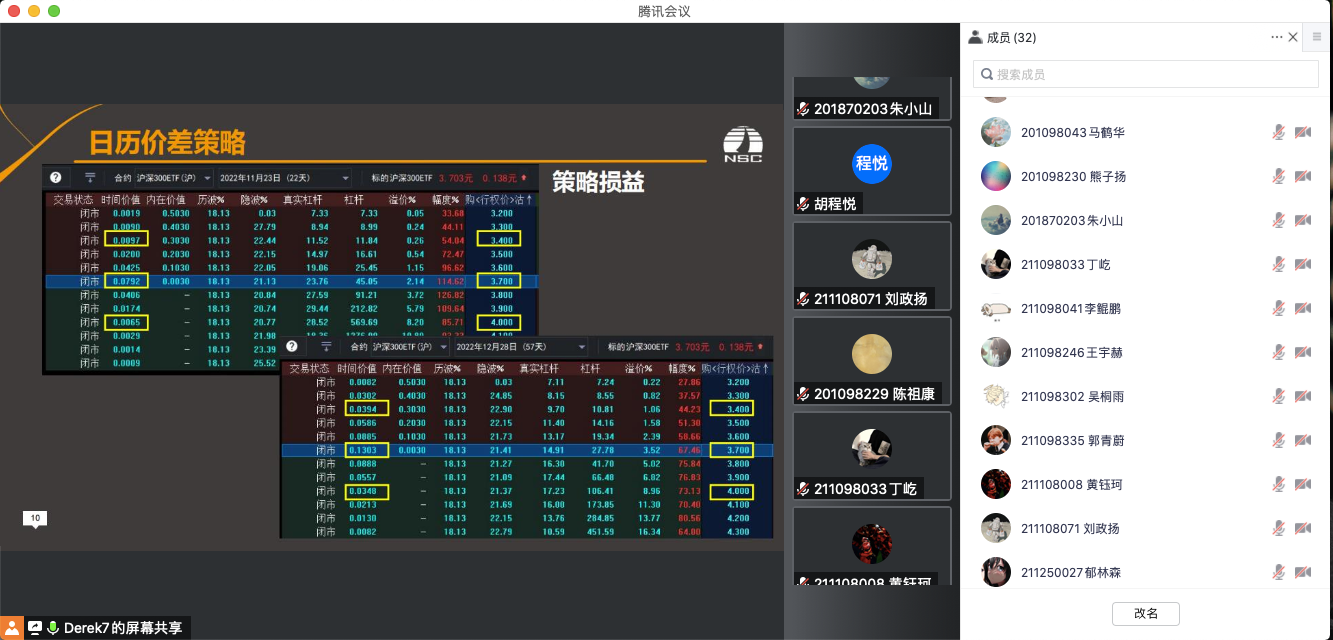Click avatar of 211108008 黄钰珂 in list
1333x640 pixels.
tap(995, 484)
